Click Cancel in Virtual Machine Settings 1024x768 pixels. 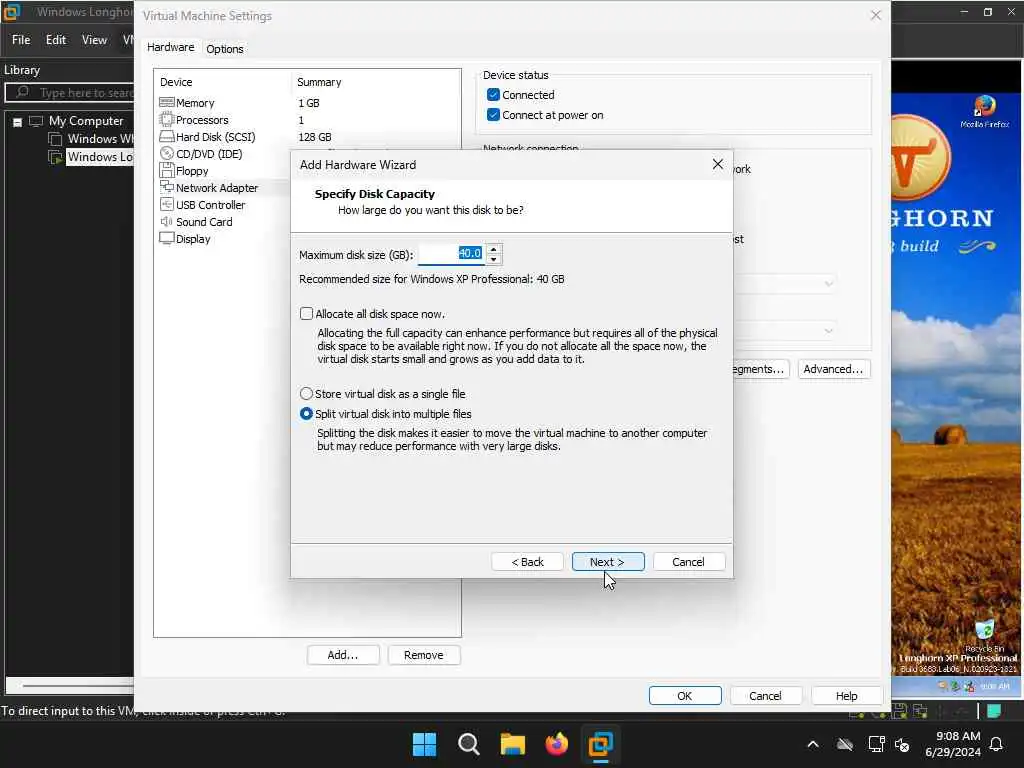[765, 696]
